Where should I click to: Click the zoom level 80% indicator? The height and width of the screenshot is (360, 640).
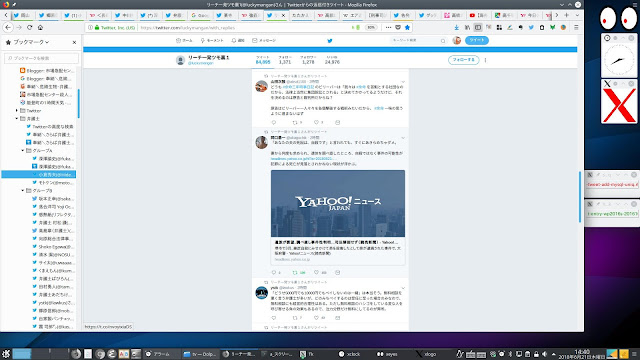371,27
